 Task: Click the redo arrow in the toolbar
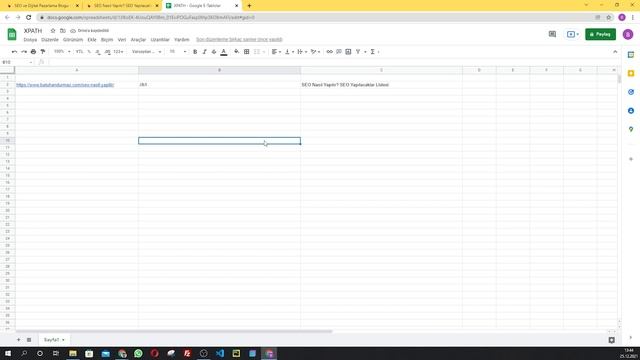tap(24, 52)
